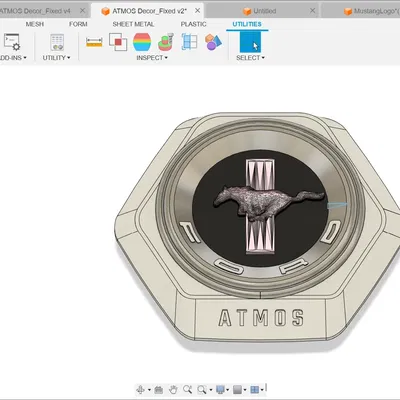Click the orange cube on the MustangLogo tab
Image resolution: width=400 pixels, height=400 pixels.
point(348,11)
